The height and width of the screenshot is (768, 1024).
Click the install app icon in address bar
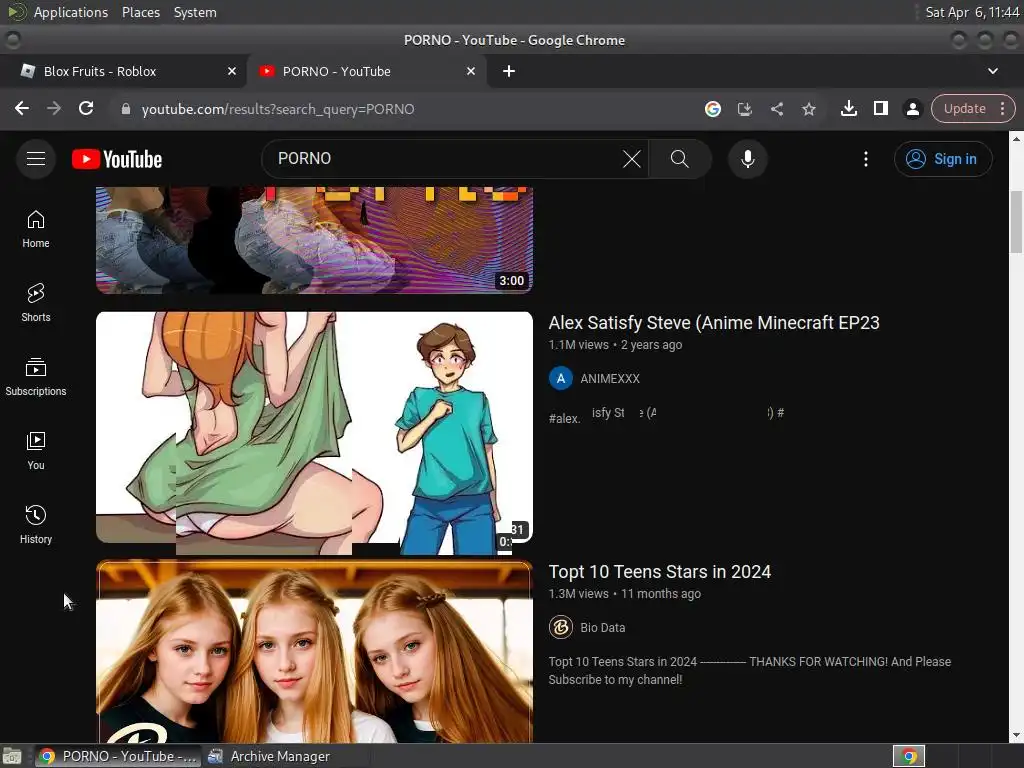click(744, 109)
